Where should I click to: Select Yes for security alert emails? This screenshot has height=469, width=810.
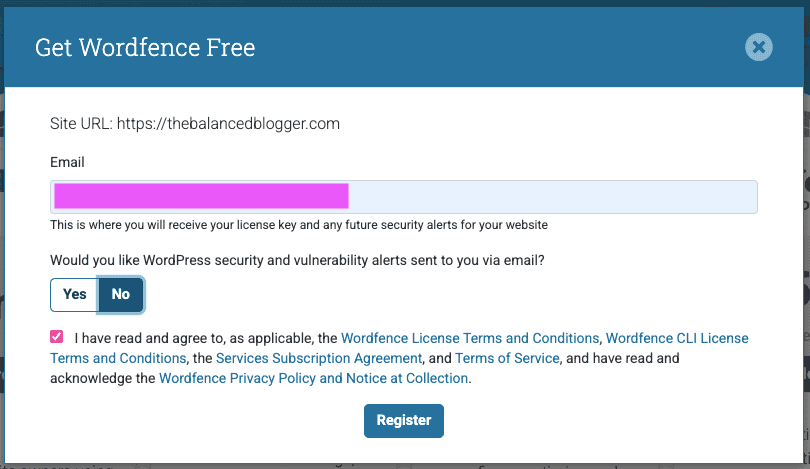[75, 294]
